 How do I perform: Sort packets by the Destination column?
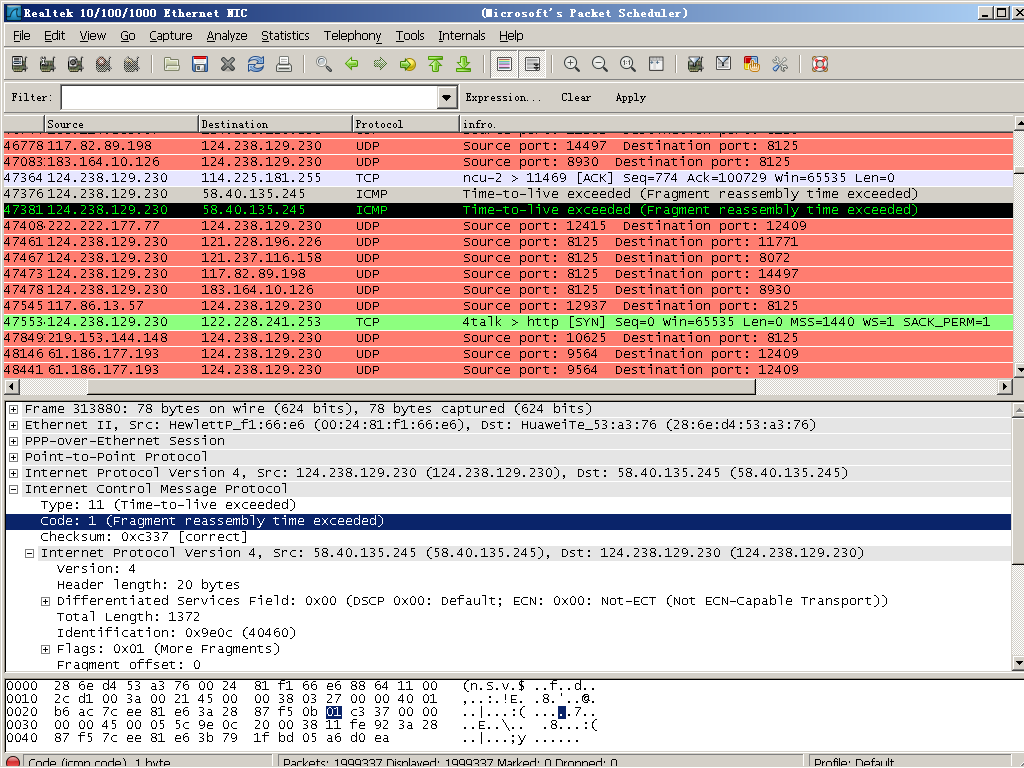275,124
